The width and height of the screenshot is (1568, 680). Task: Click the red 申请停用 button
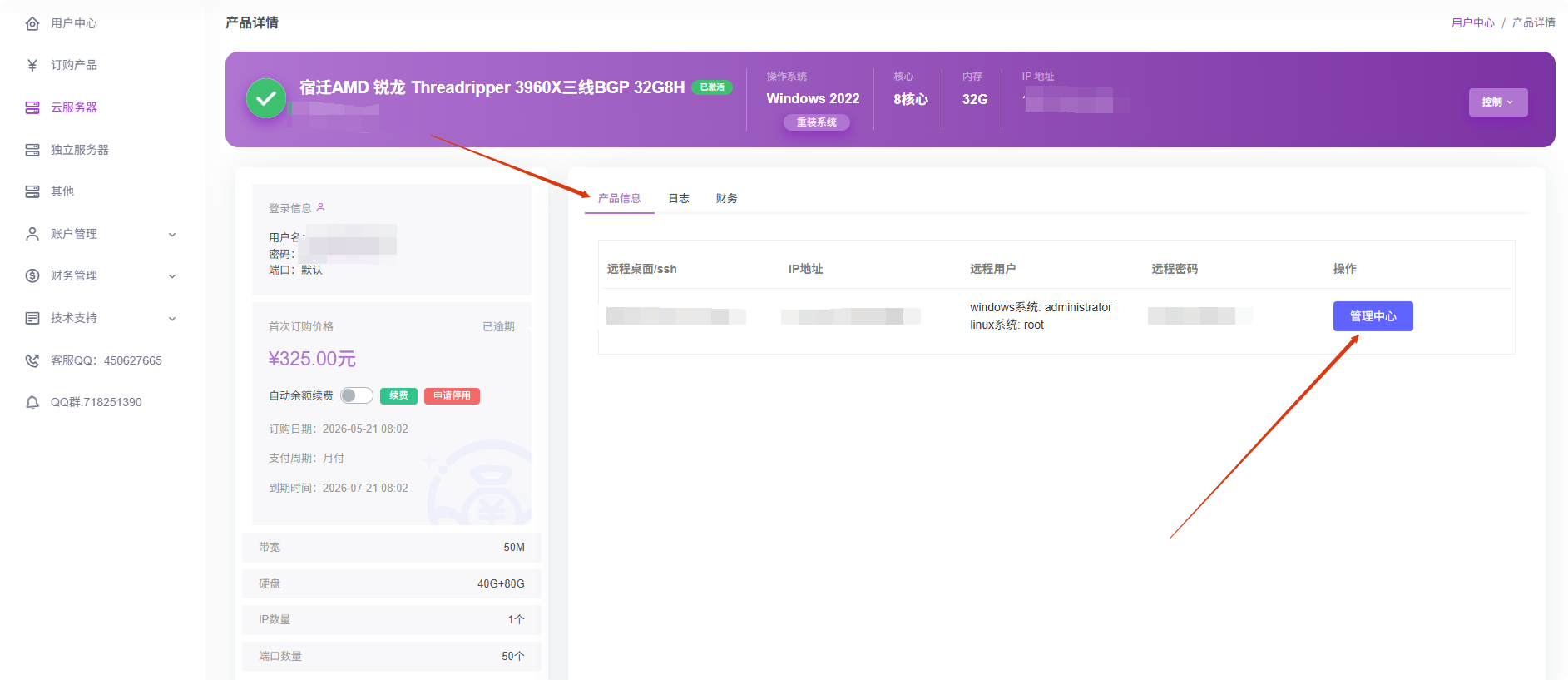pos(452,395)
